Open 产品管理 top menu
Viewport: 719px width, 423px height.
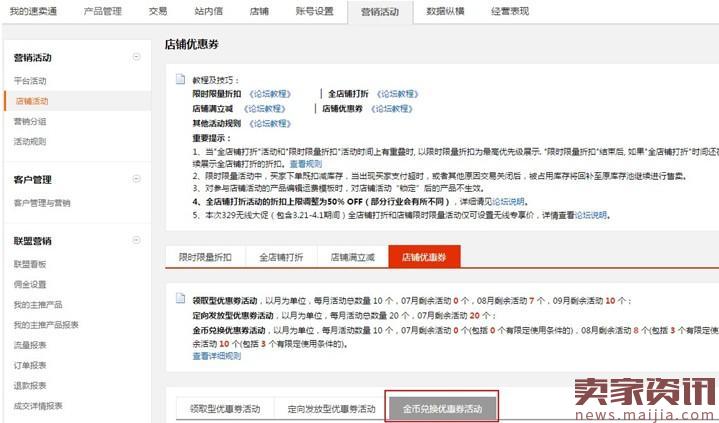coord(103,11)
